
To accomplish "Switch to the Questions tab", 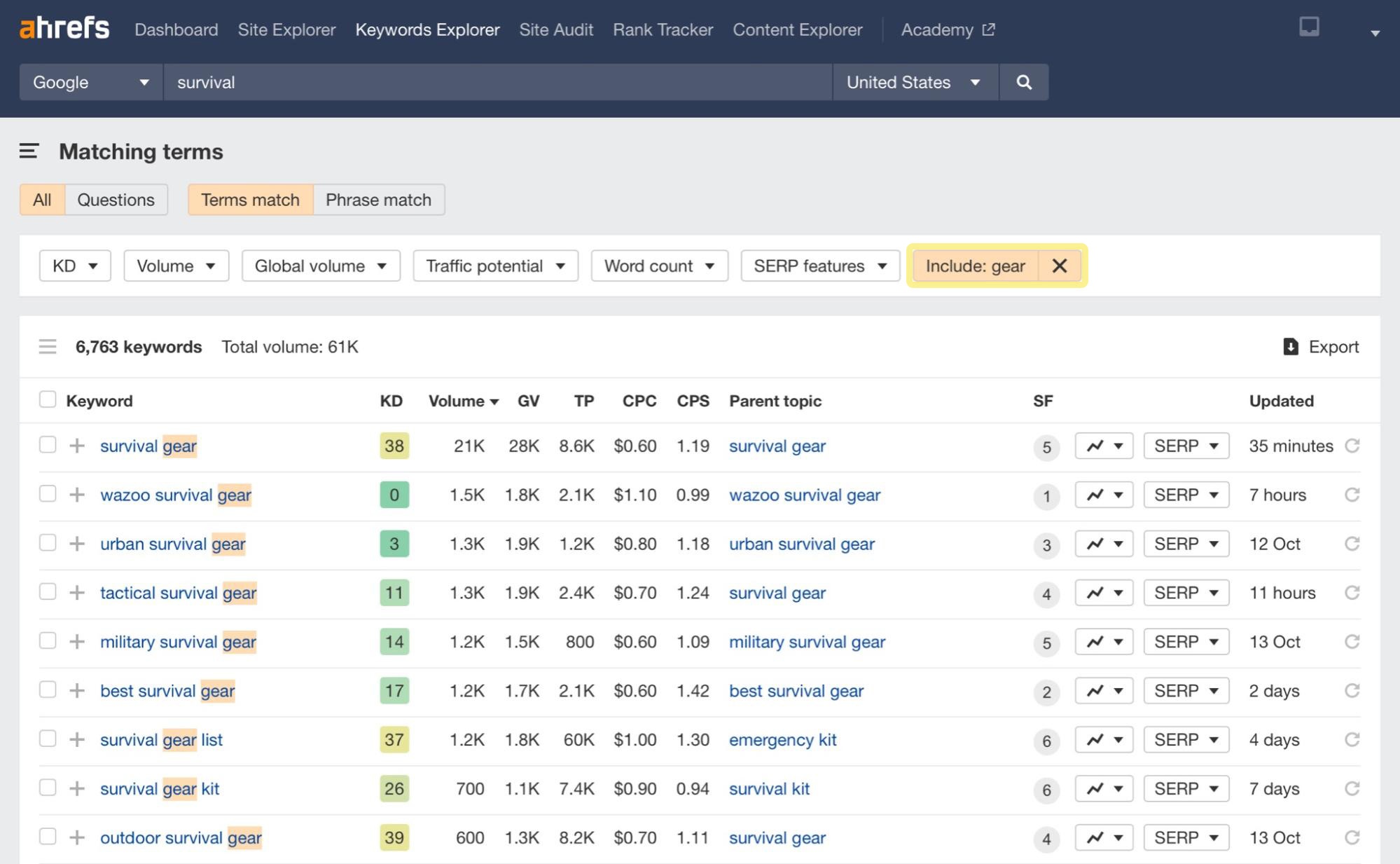I will pyautogui.click(x=116, y=200).
